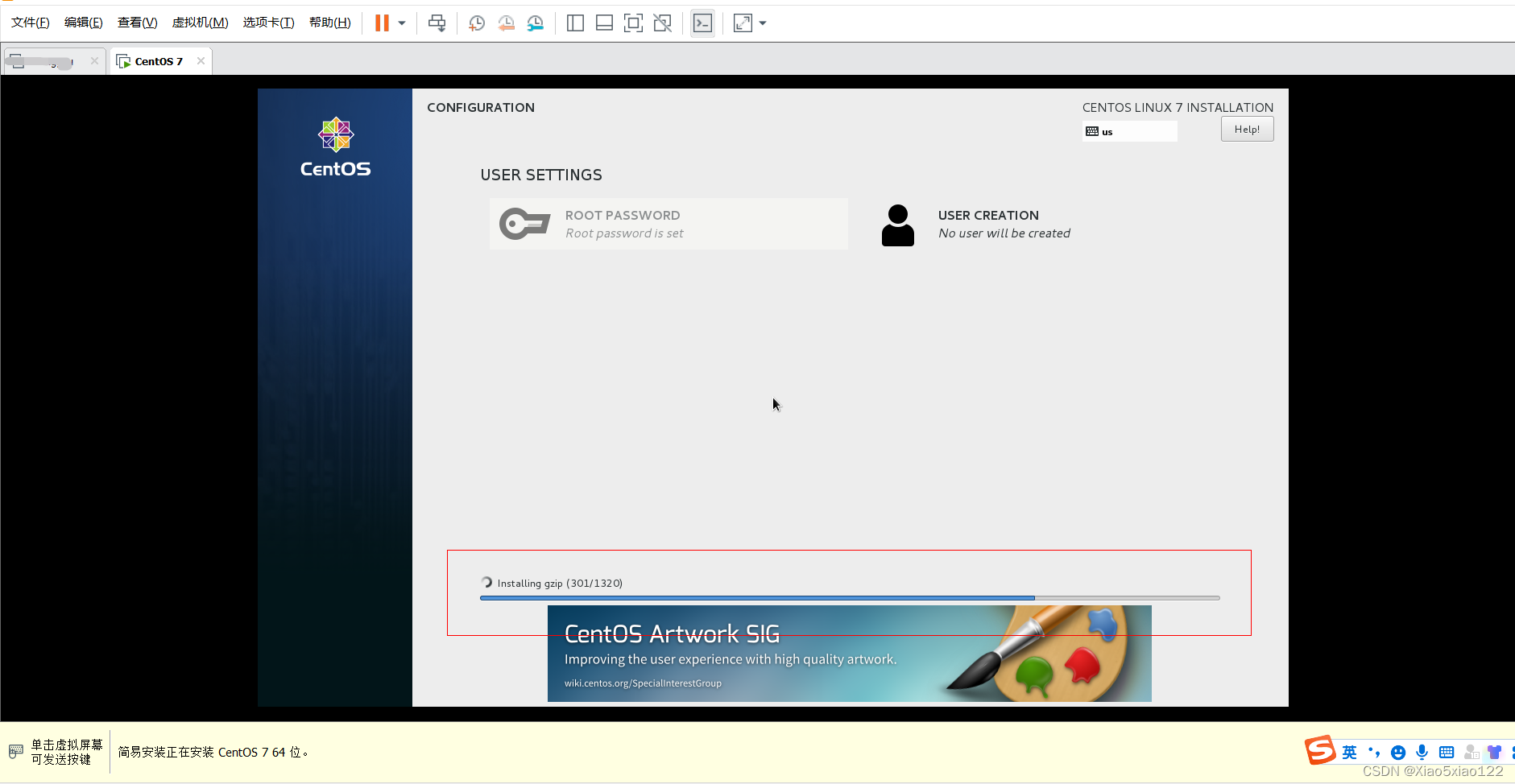The image size is (1515, 784).
Task: Revert to snapshot using the clock-arrow icon
Action: pyautogui.click(x=506, y=23)
